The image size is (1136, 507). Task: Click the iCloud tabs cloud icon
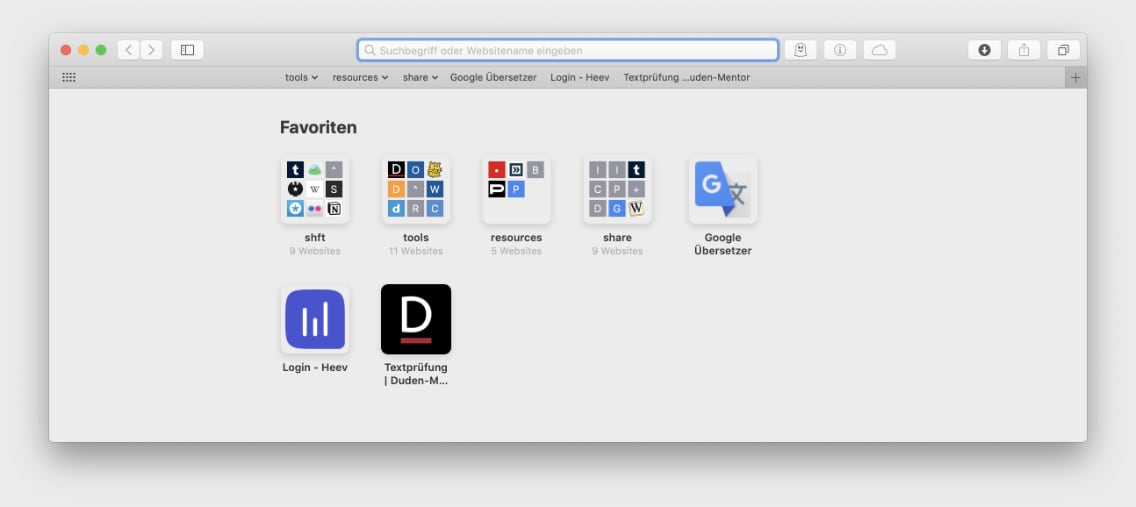click(880, 50)
